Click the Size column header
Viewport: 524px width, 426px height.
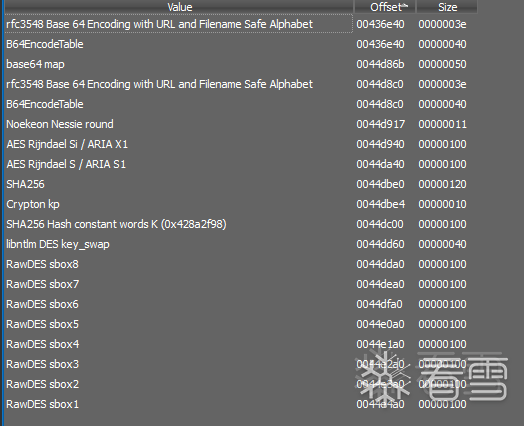447,7
